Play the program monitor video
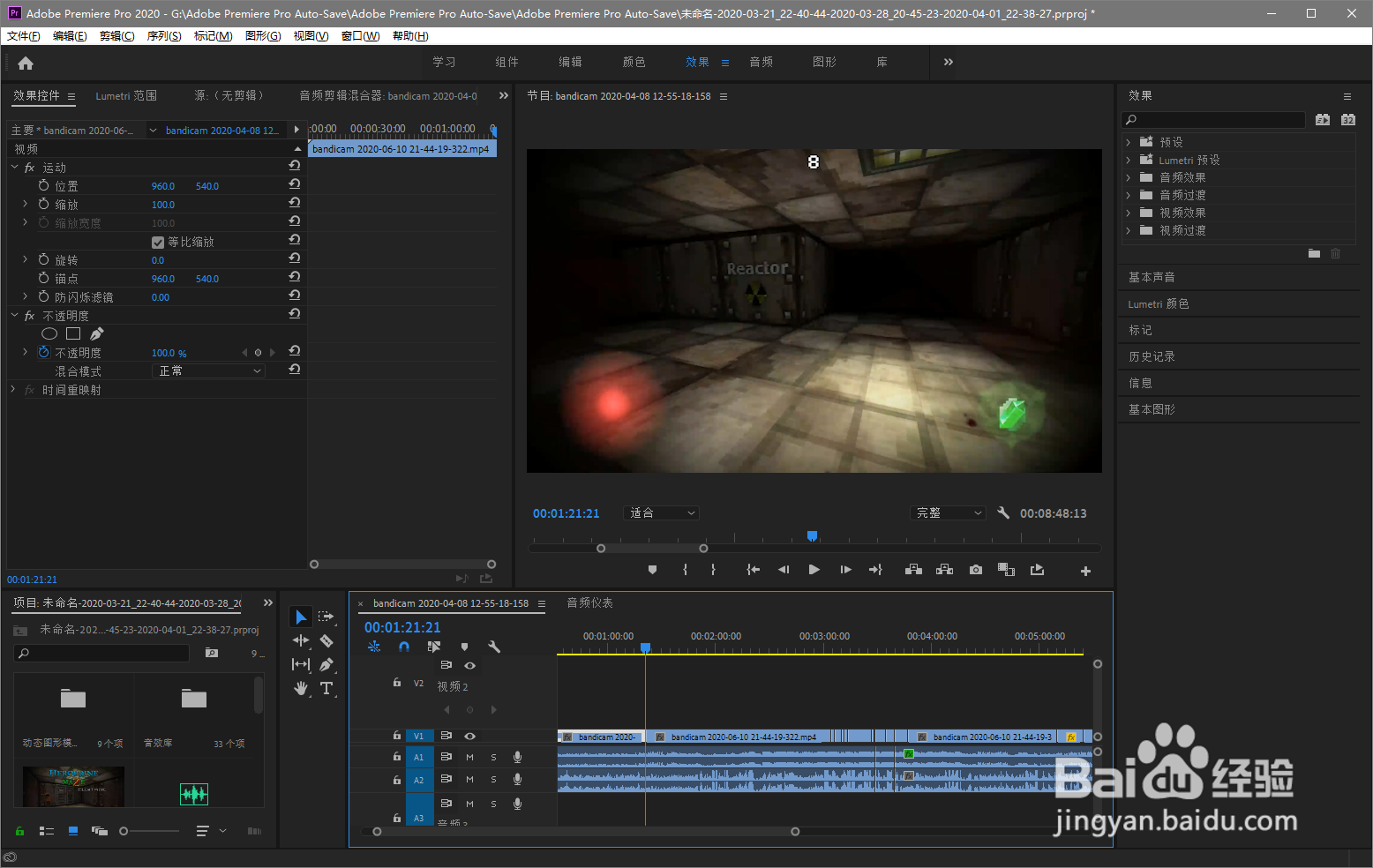Image resolution: width=1373 pixels, height=868 pixels. tap(814, 570)
